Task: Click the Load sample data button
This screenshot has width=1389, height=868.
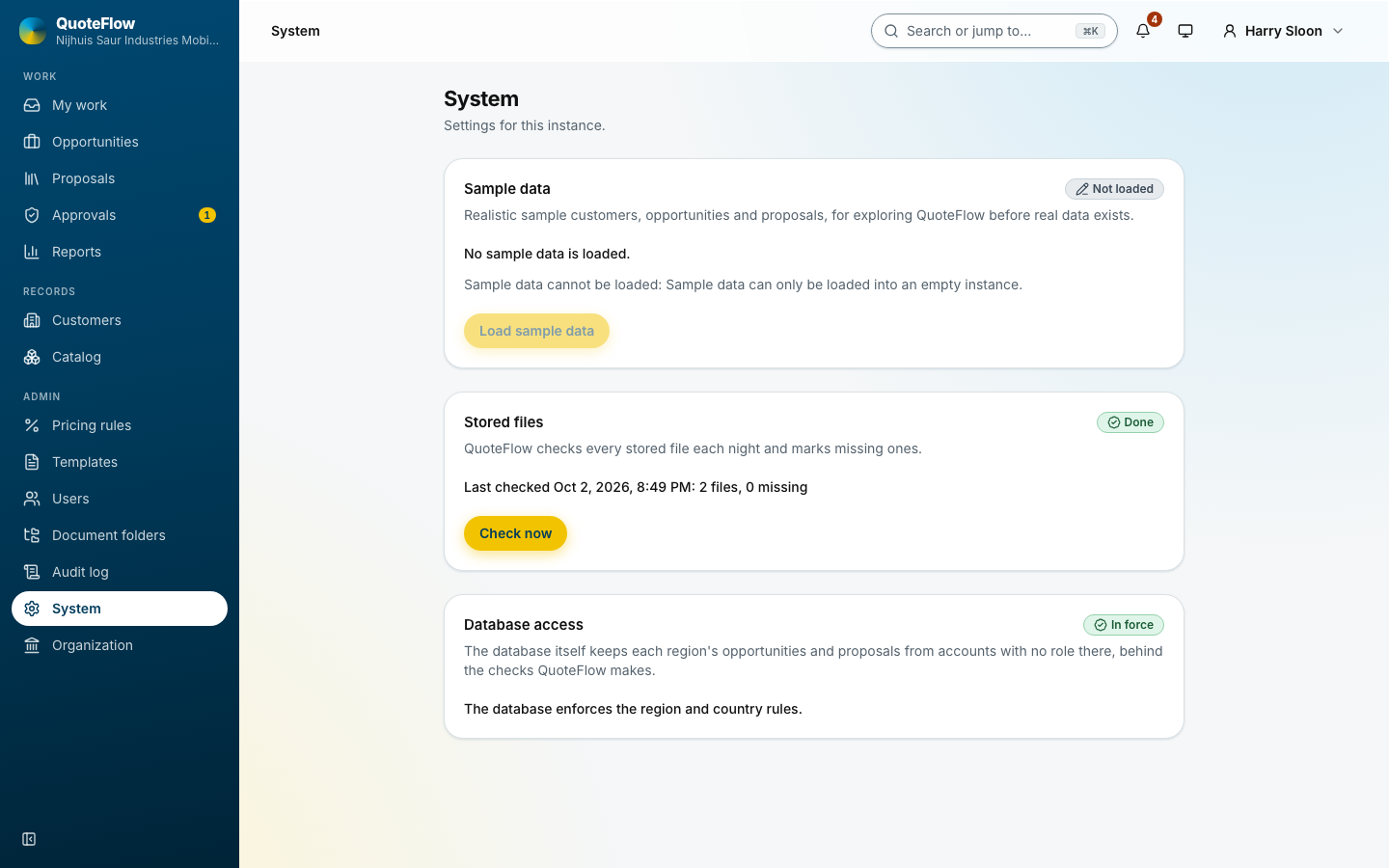Action: pyautogui.click(x=536, y=331)
